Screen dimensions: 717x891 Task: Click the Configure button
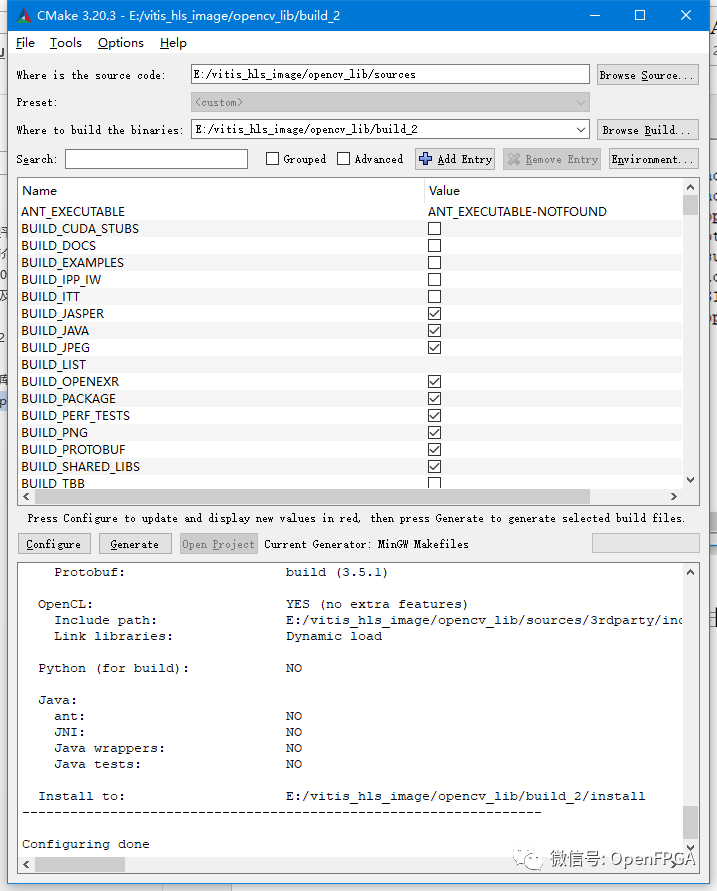click(x=53, y=544)
